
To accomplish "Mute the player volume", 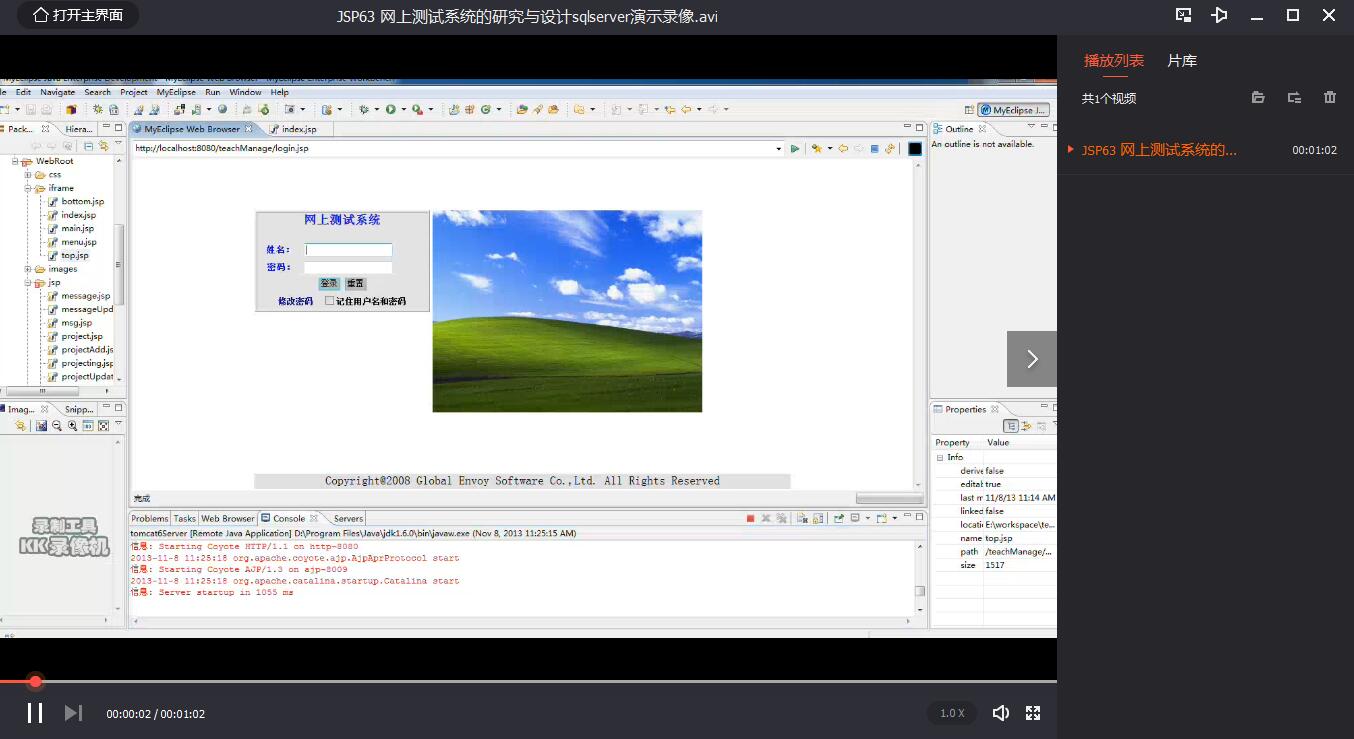I will click(1000, 713).
